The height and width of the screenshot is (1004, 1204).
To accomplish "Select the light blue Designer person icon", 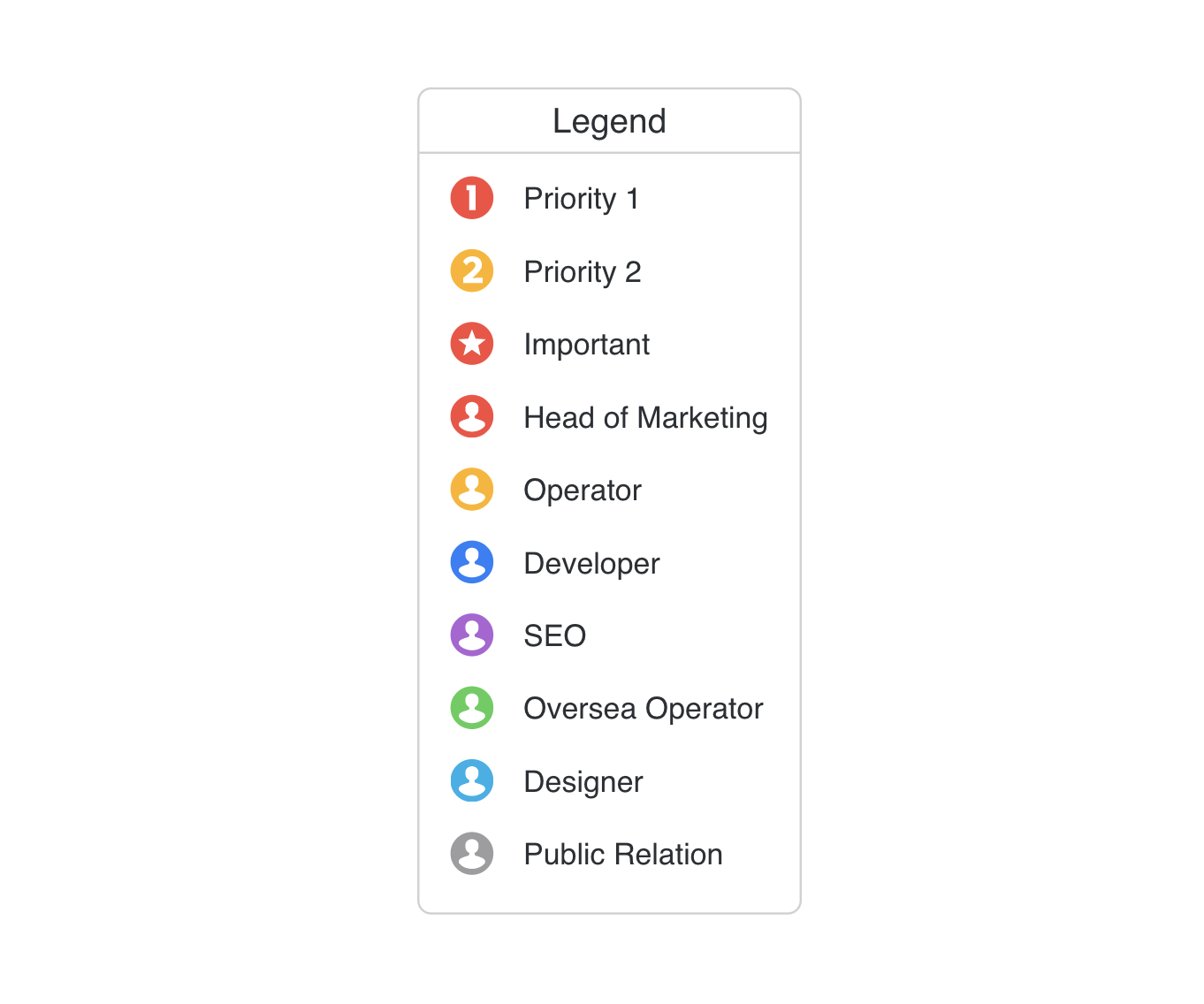I will 472,781.
